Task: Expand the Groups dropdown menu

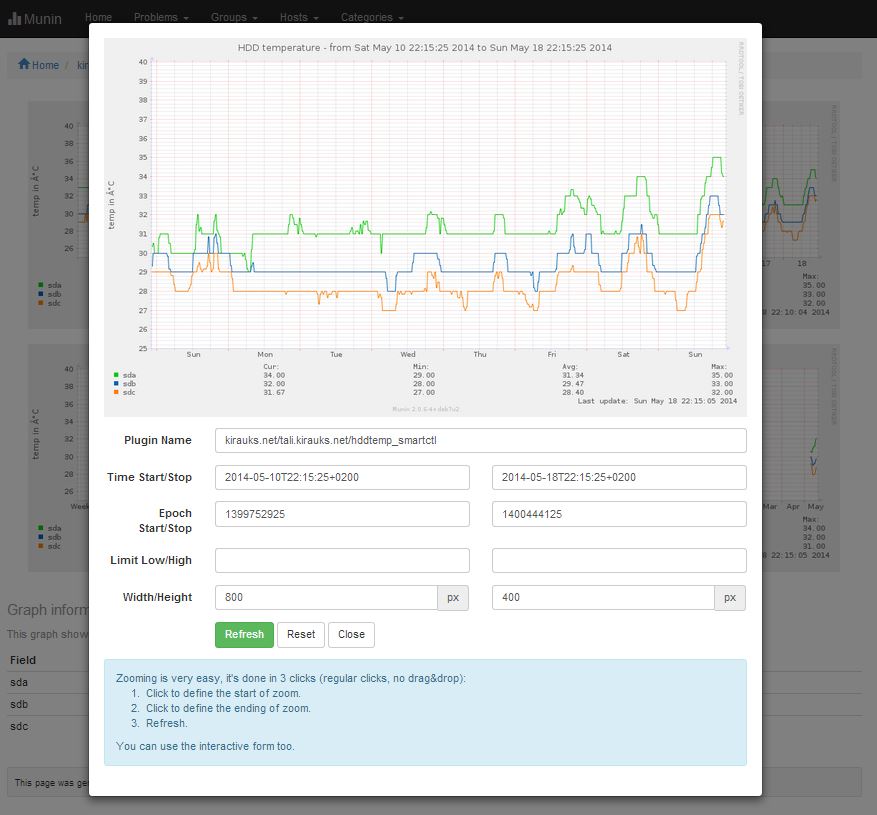Action: tap(234, 18)
